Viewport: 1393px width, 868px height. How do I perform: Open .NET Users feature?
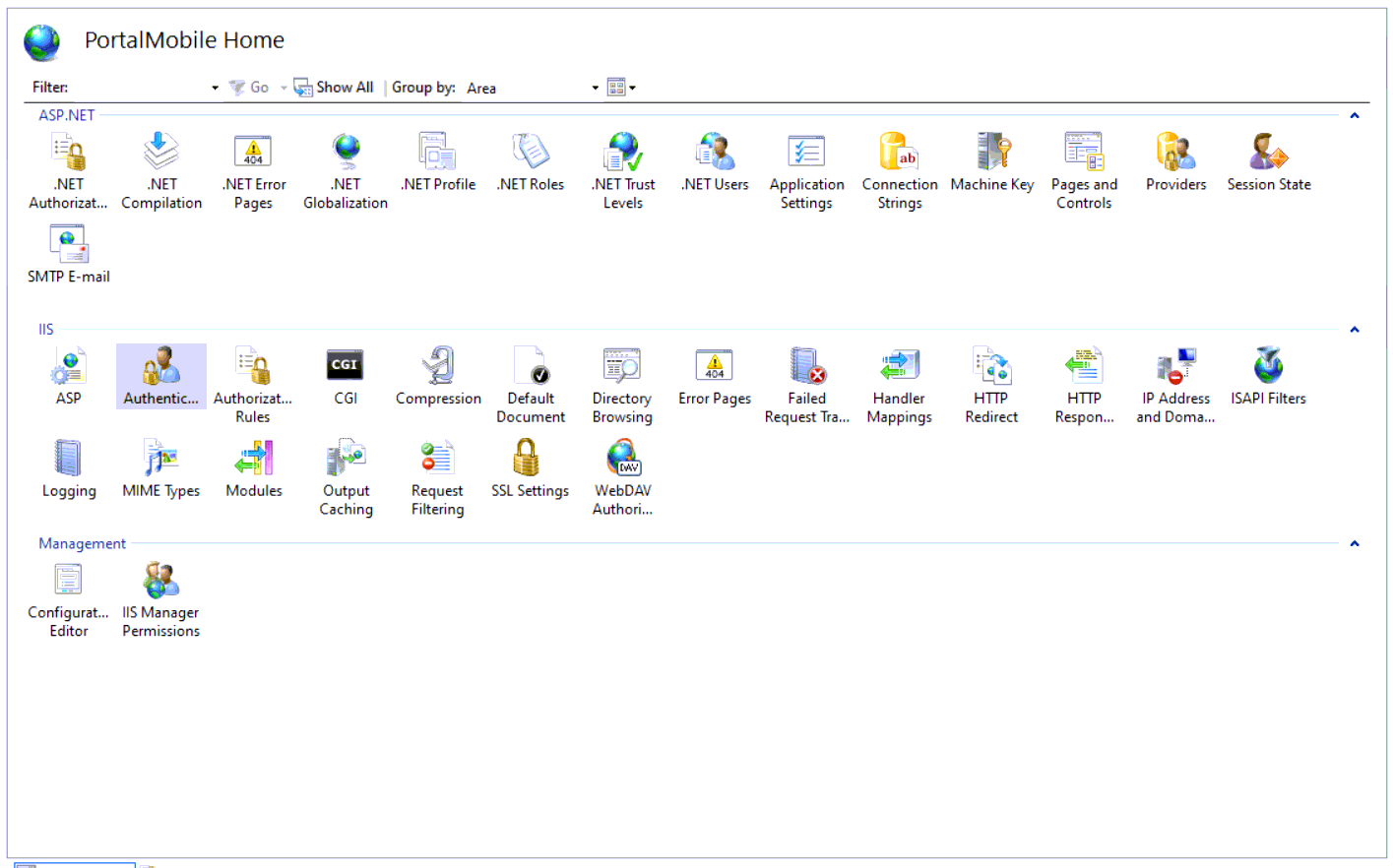715,163
